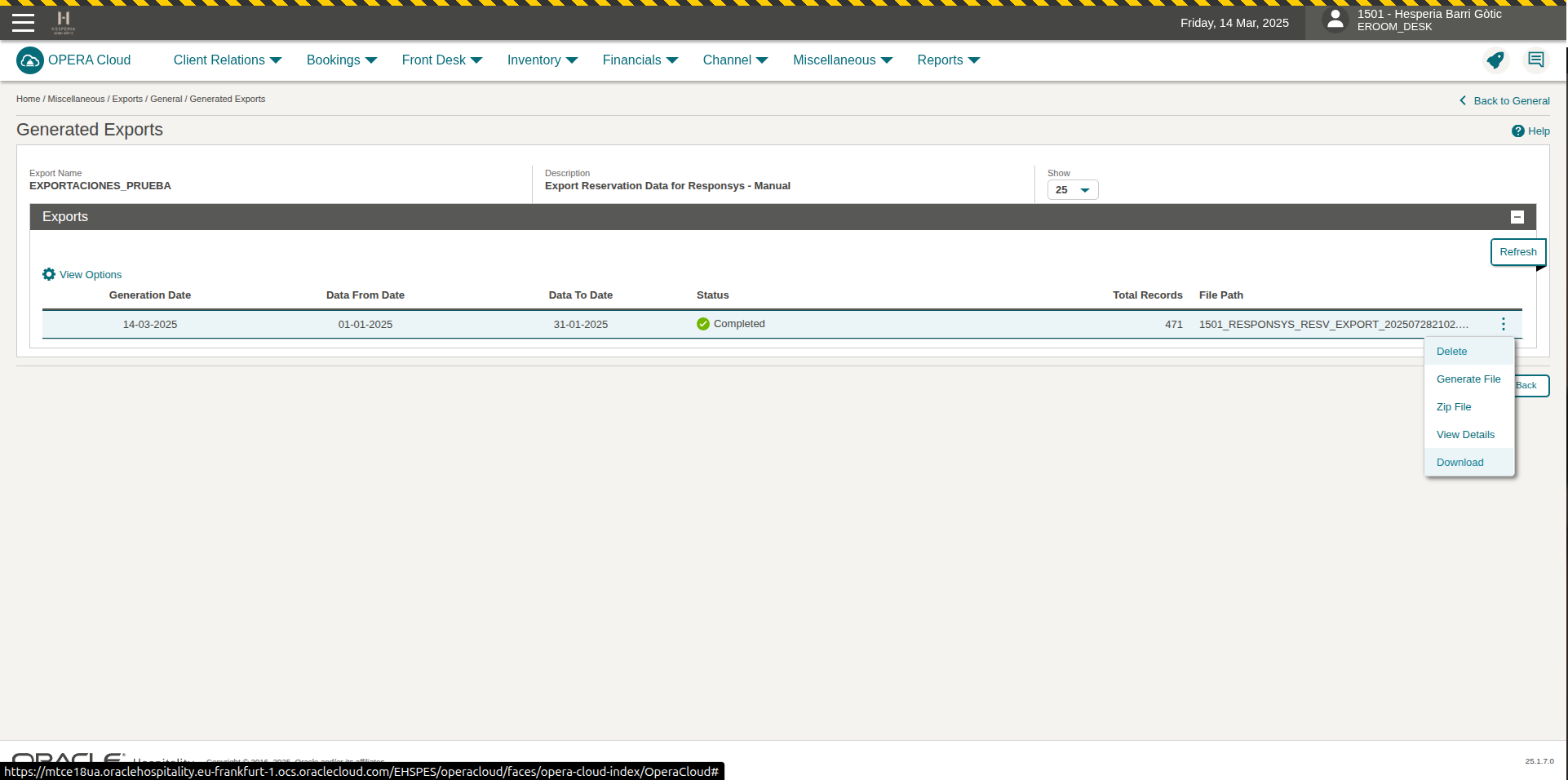The width and height of the screenshot is (1568, 780).
Task: Click the rocket quick launch icon
Action: coord(1495,60)
